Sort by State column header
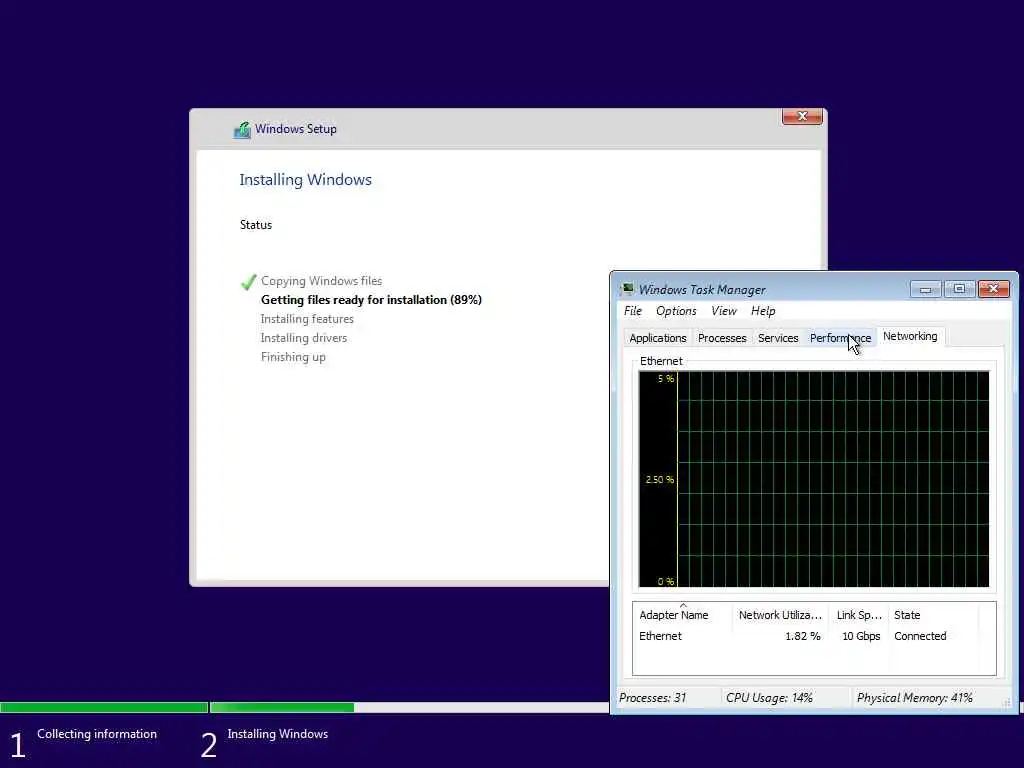 933,615
